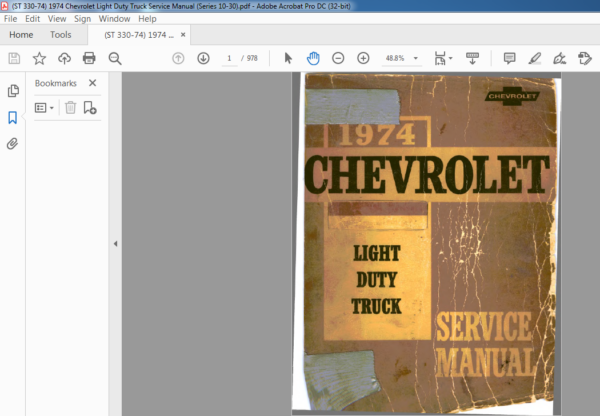Viewport: 600px width, 416px height.
Task: Add document to starred with star icon
Action: pyautogui.click(x=39, y=58)
